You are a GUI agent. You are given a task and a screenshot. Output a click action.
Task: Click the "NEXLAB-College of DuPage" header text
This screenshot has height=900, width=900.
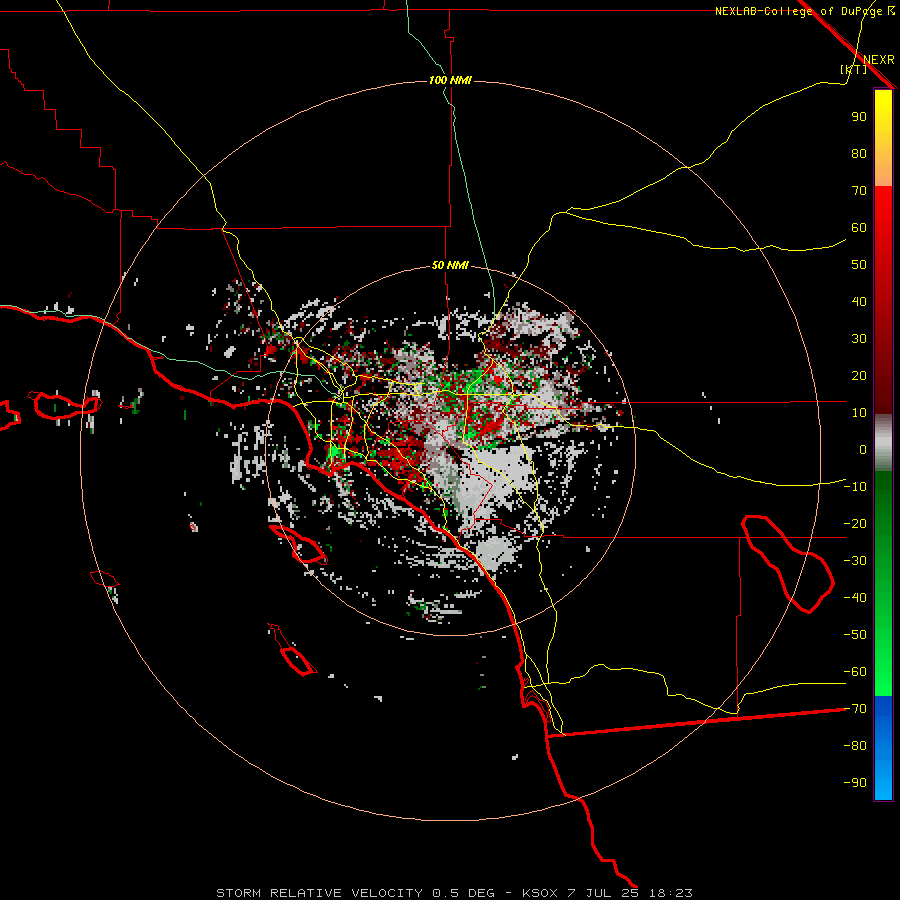coord(799,11)
